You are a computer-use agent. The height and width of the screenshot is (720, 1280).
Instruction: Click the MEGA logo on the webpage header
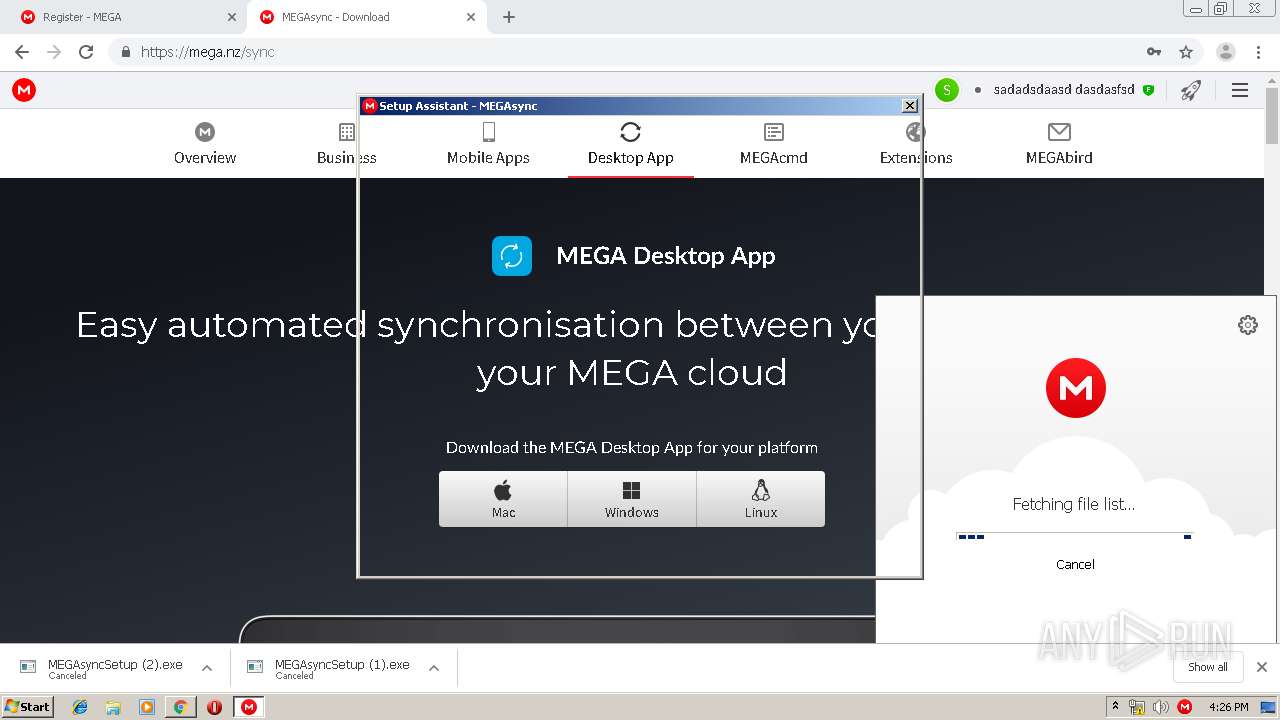click(x=24, y=90)
